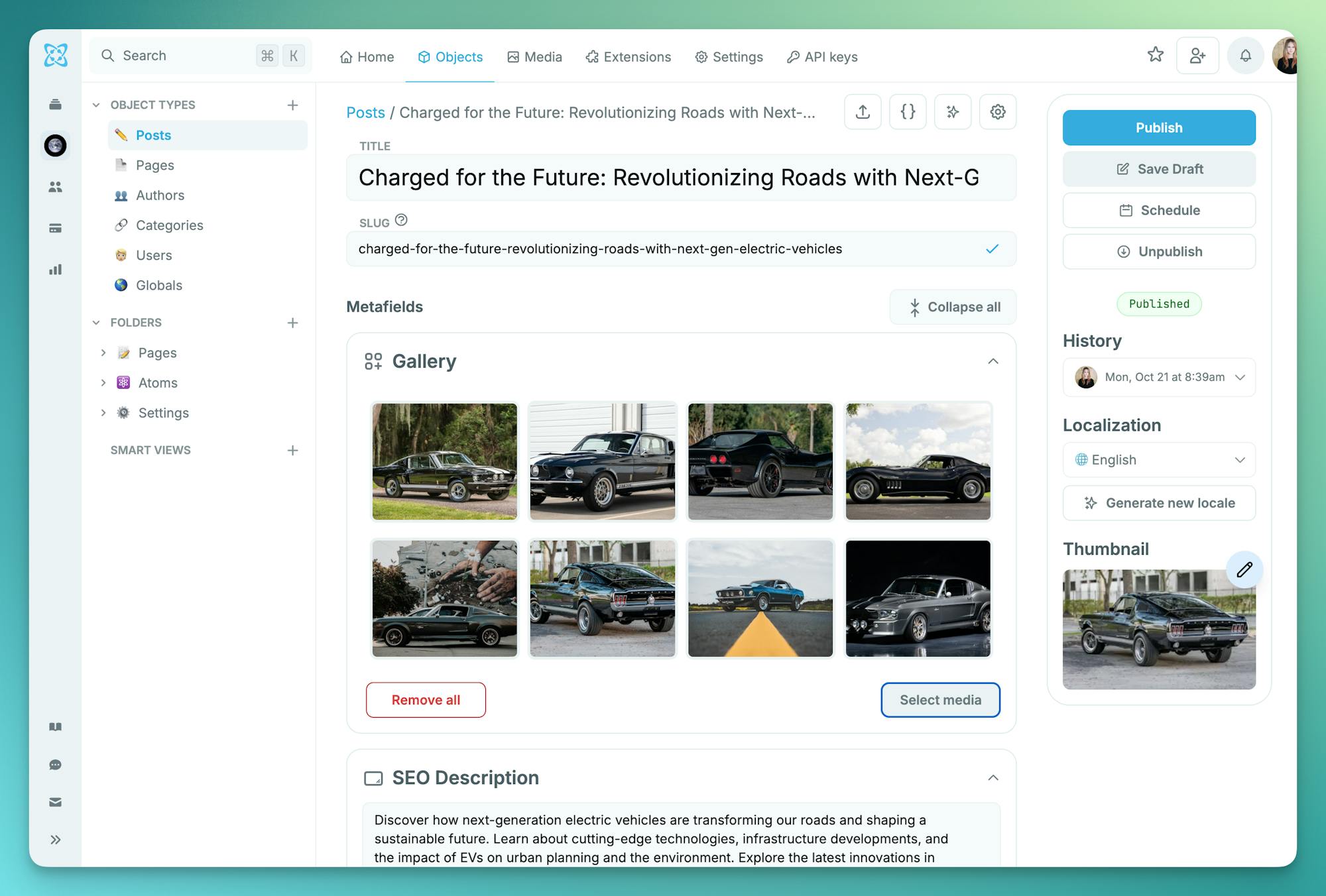
Task: Expand the left sidebar double chevron
Action: (x=56, y=840)
